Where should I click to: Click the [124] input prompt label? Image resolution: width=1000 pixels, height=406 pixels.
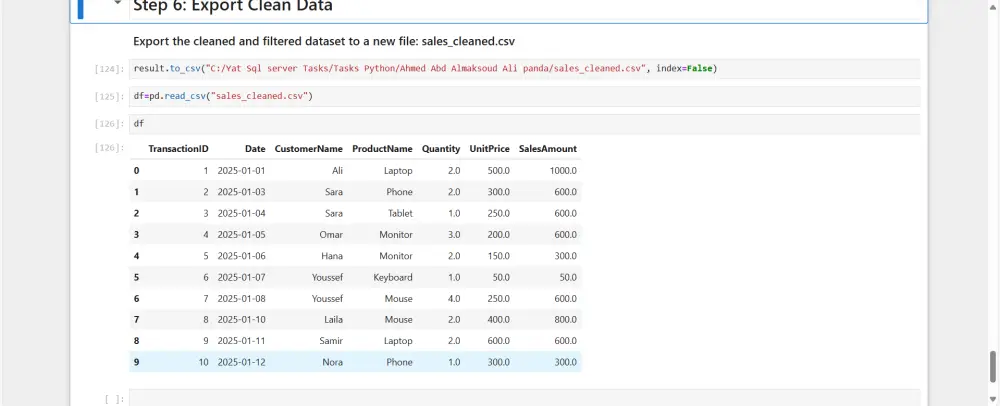coord(109,69)
